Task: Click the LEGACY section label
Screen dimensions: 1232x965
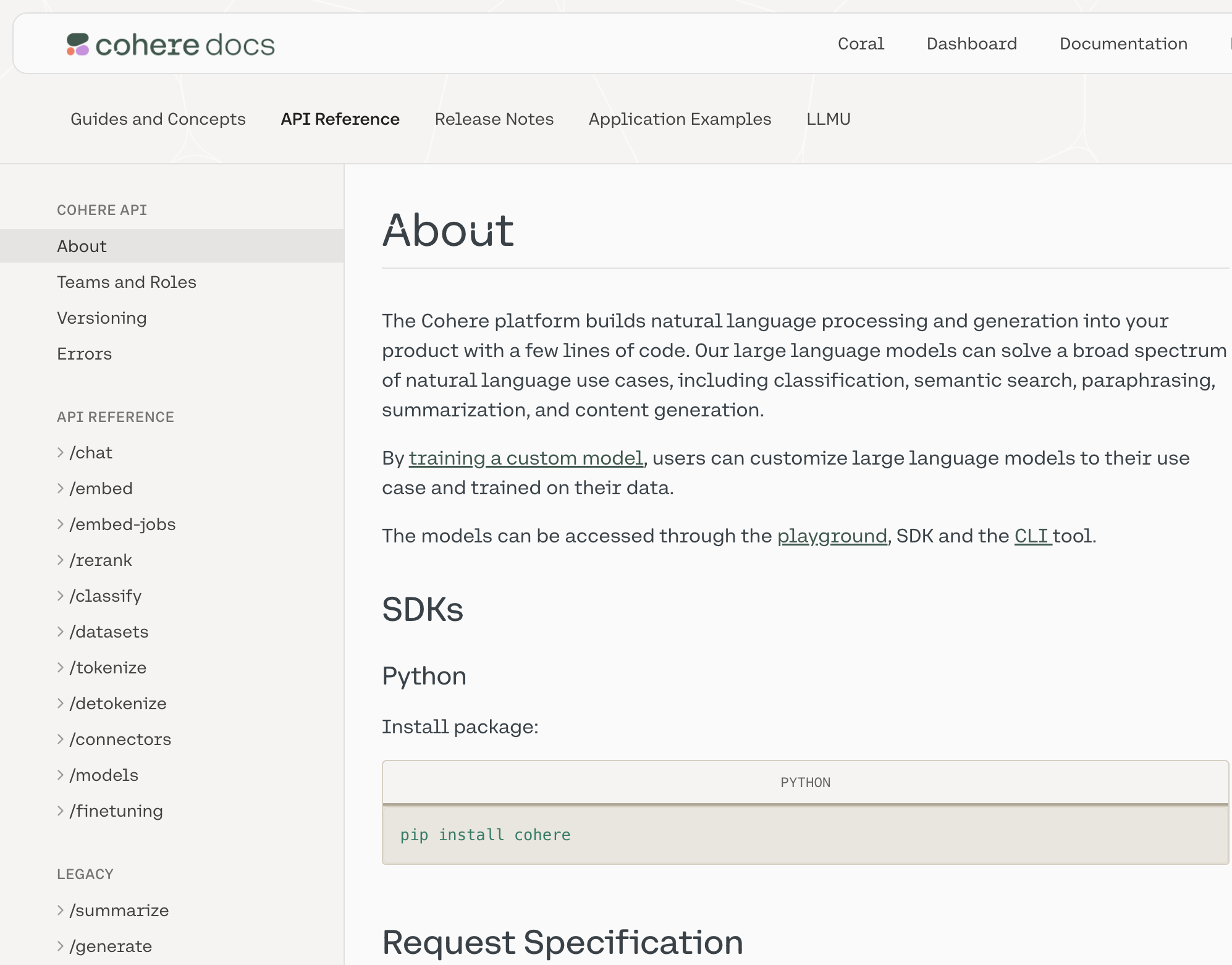Action: click(x=85, y=875)
